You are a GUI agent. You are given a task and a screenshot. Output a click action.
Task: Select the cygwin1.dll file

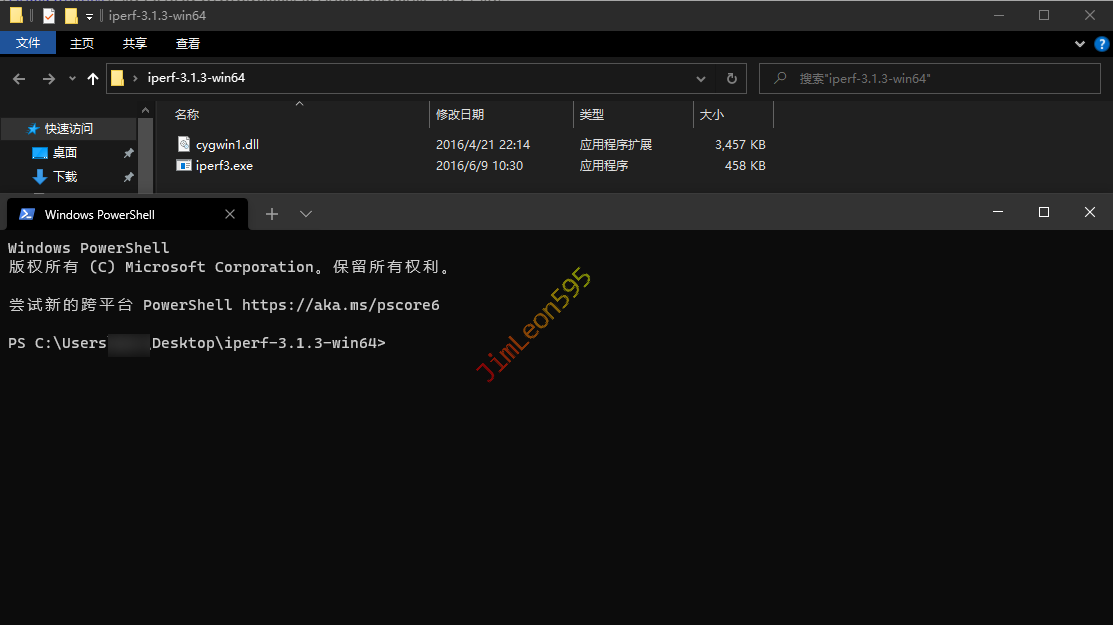227,145
